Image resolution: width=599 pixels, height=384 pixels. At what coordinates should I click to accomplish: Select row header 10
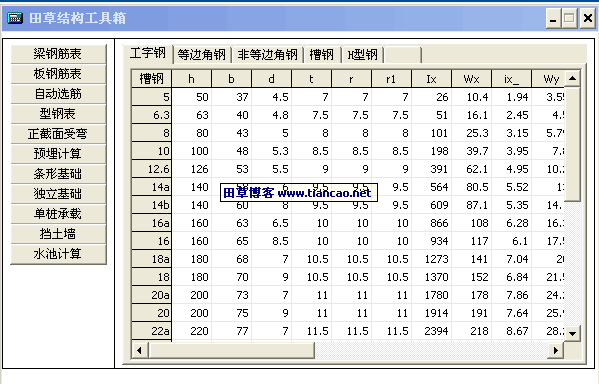pyautogui.click(x=152, y=151)
